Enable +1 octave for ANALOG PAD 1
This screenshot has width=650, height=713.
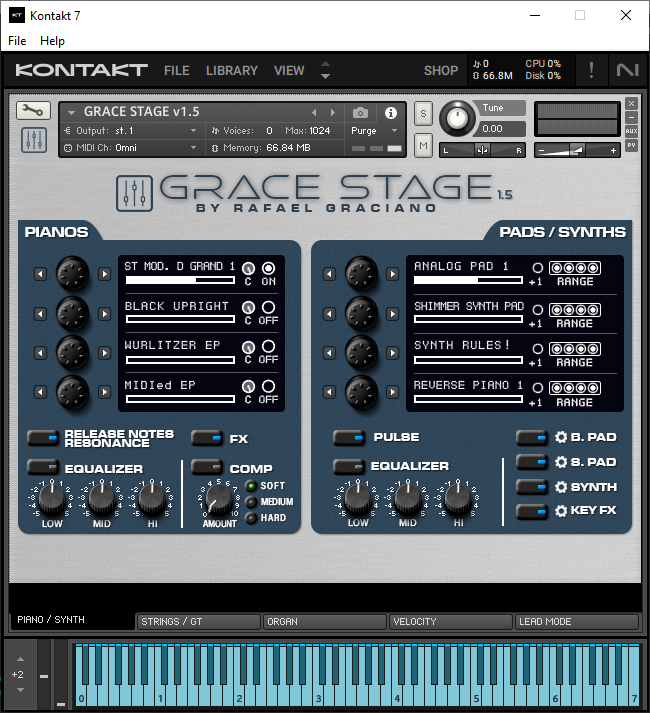[537, 268]
